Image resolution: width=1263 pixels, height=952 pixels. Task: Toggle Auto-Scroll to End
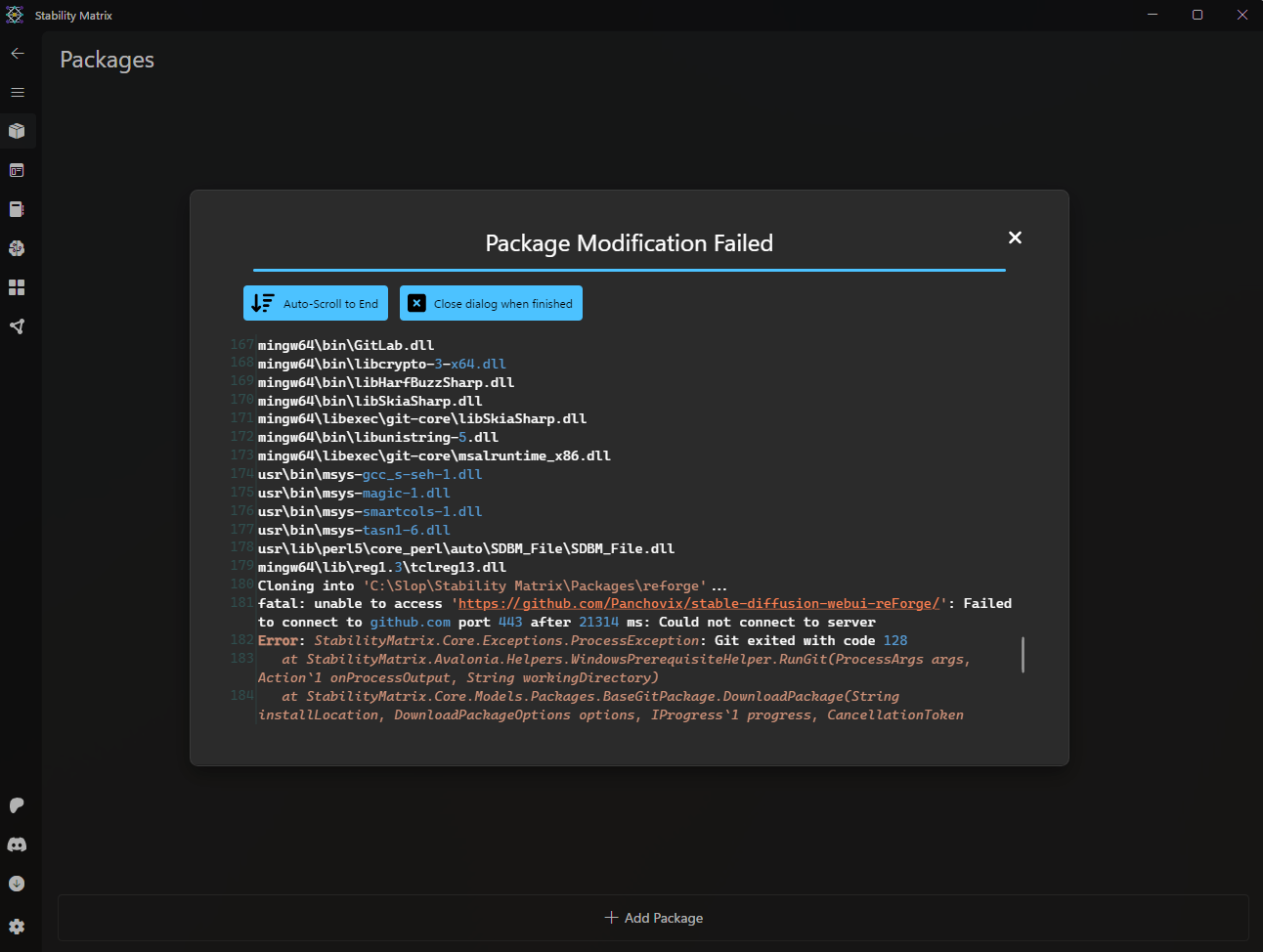click(316, 303)
